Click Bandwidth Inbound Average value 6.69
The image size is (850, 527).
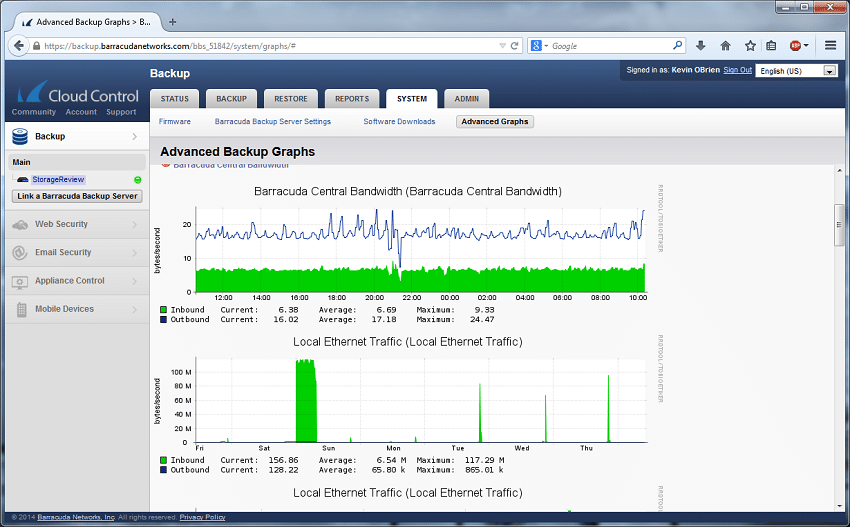pyautogui.click(x=387, y=310)
